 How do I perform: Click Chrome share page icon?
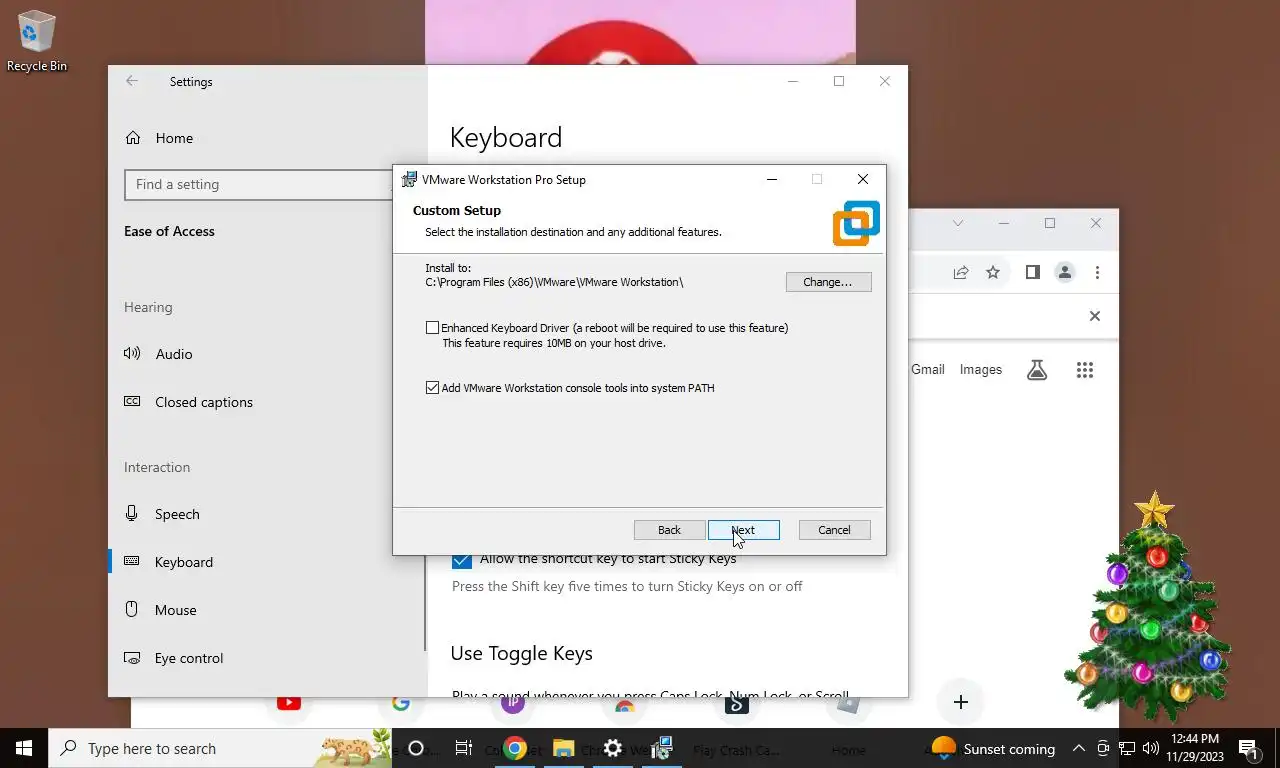(961, 272)
